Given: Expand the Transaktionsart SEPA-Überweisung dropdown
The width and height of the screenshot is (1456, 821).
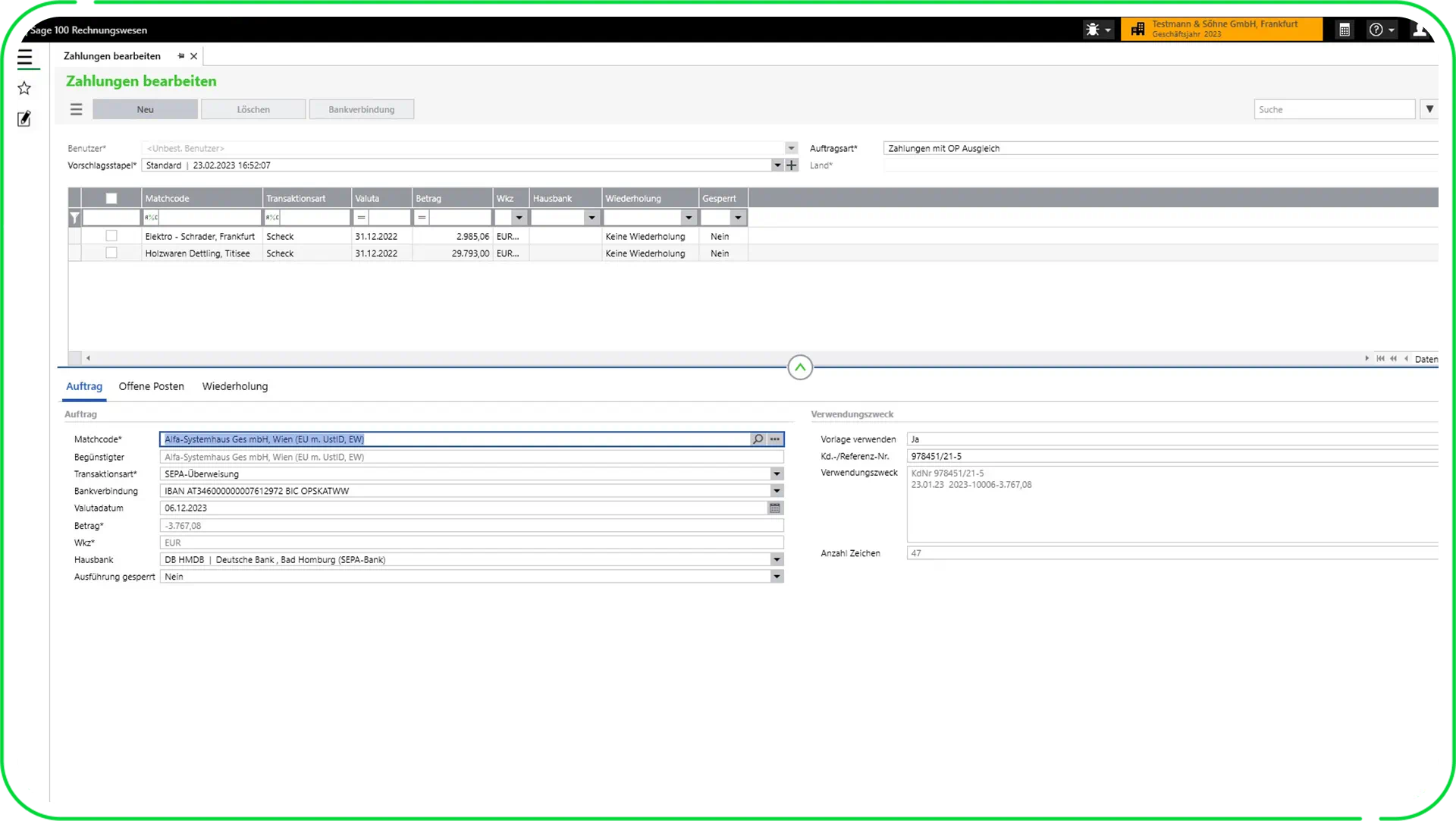Looking at the screenshot, I should pos(777,474).
